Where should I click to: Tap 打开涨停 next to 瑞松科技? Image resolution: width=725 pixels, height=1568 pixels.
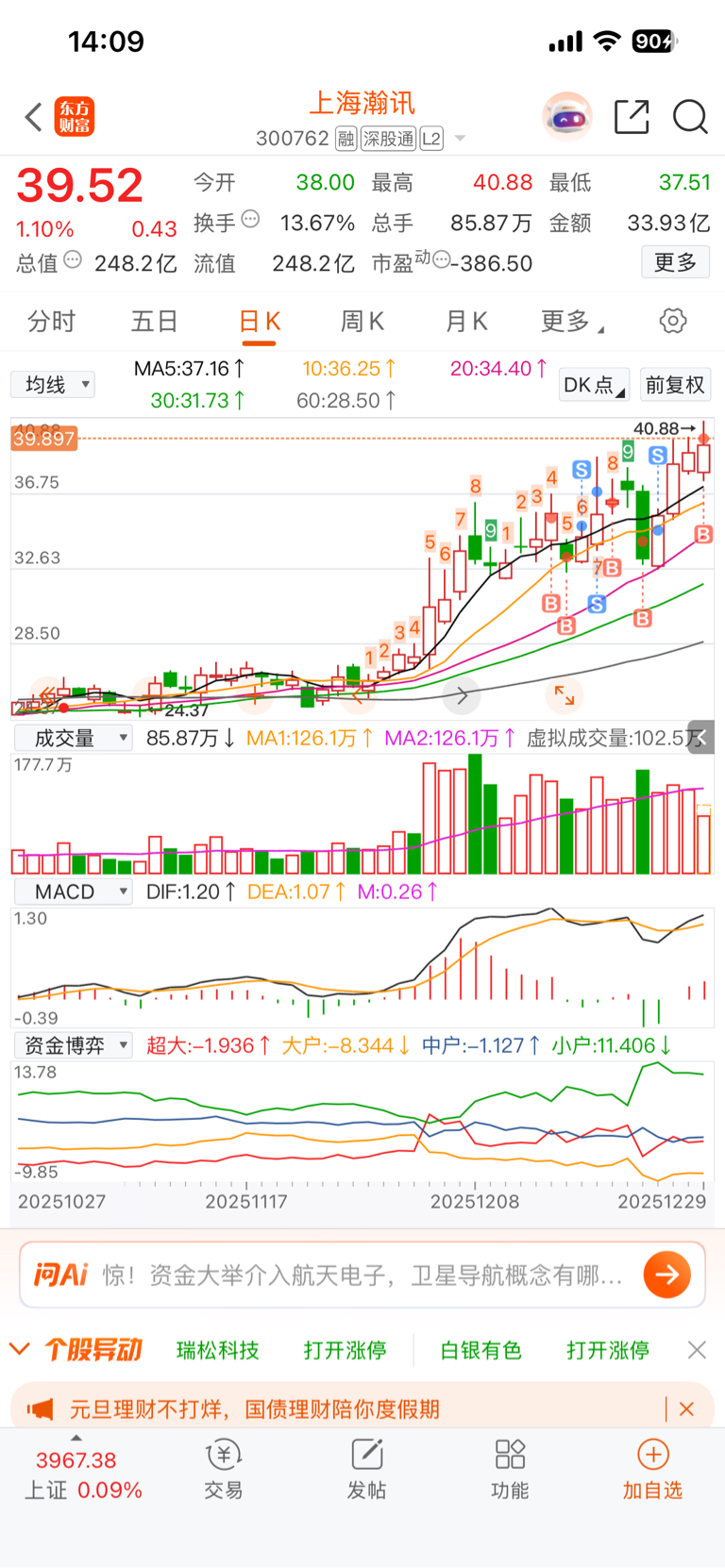pyautogui.click(x=346, y=1350)
